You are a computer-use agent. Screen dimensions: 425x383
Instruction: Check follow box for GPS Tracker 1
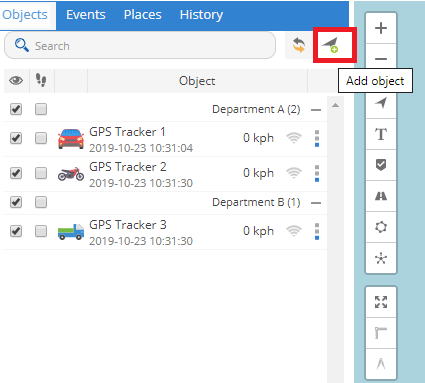click(41, 138)
